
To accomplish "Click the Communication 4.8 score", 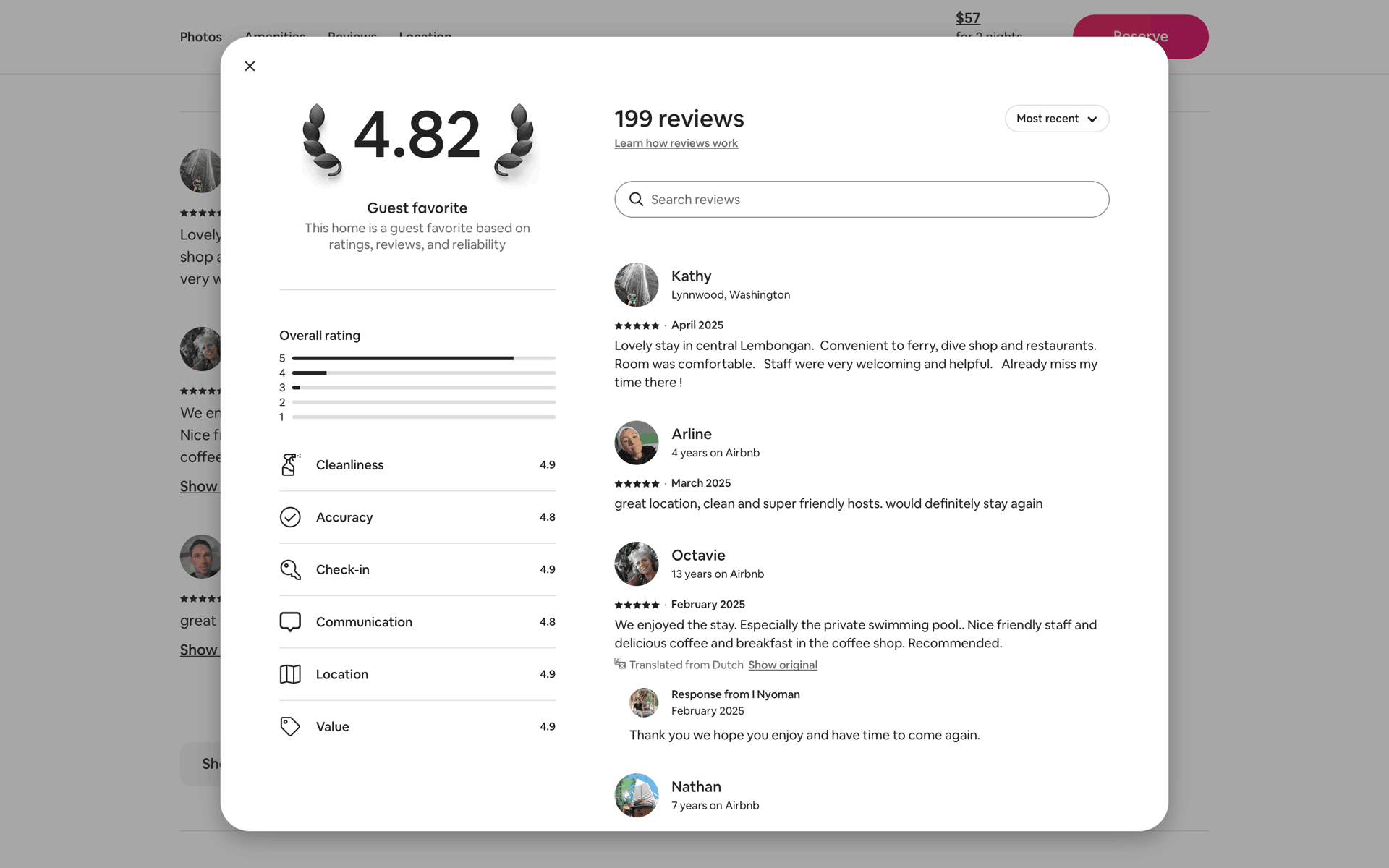I will 547,622.
